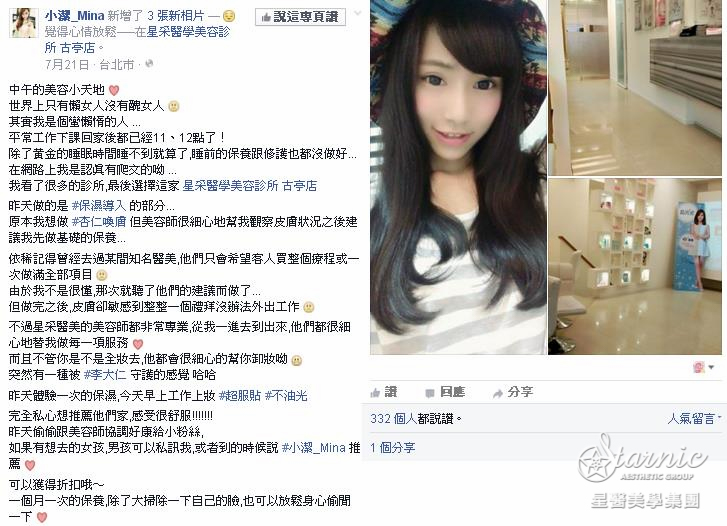Open the large selfie photo with hat
The height and width of the screenshot is (526, 727).
click(458, 177)
